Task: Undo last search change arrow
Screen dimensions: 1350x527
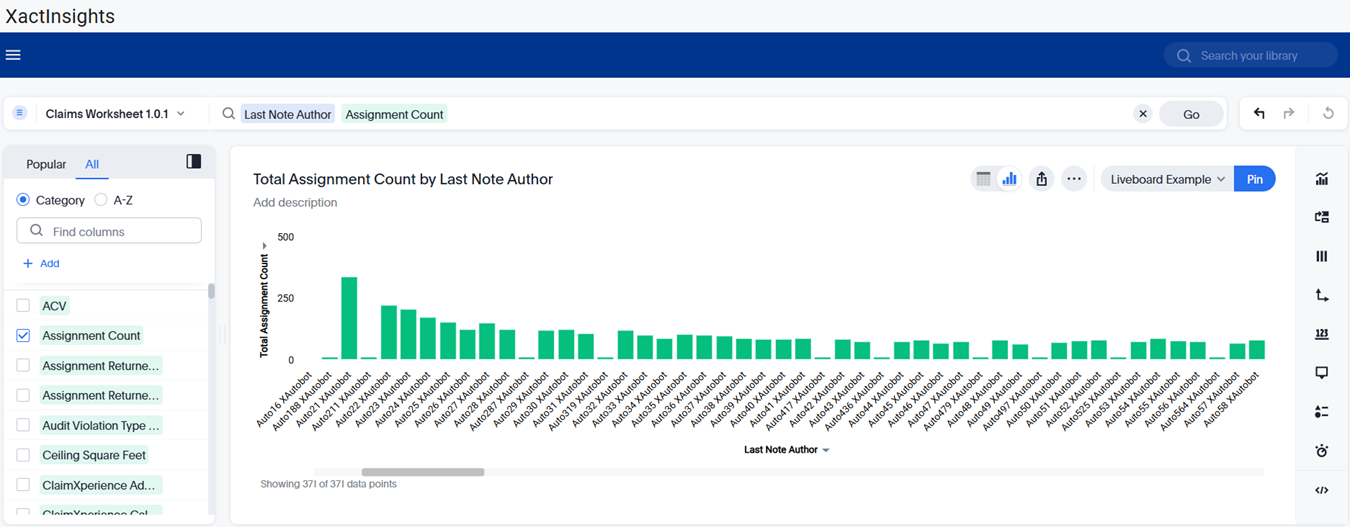Action: tap(1259, 114)
